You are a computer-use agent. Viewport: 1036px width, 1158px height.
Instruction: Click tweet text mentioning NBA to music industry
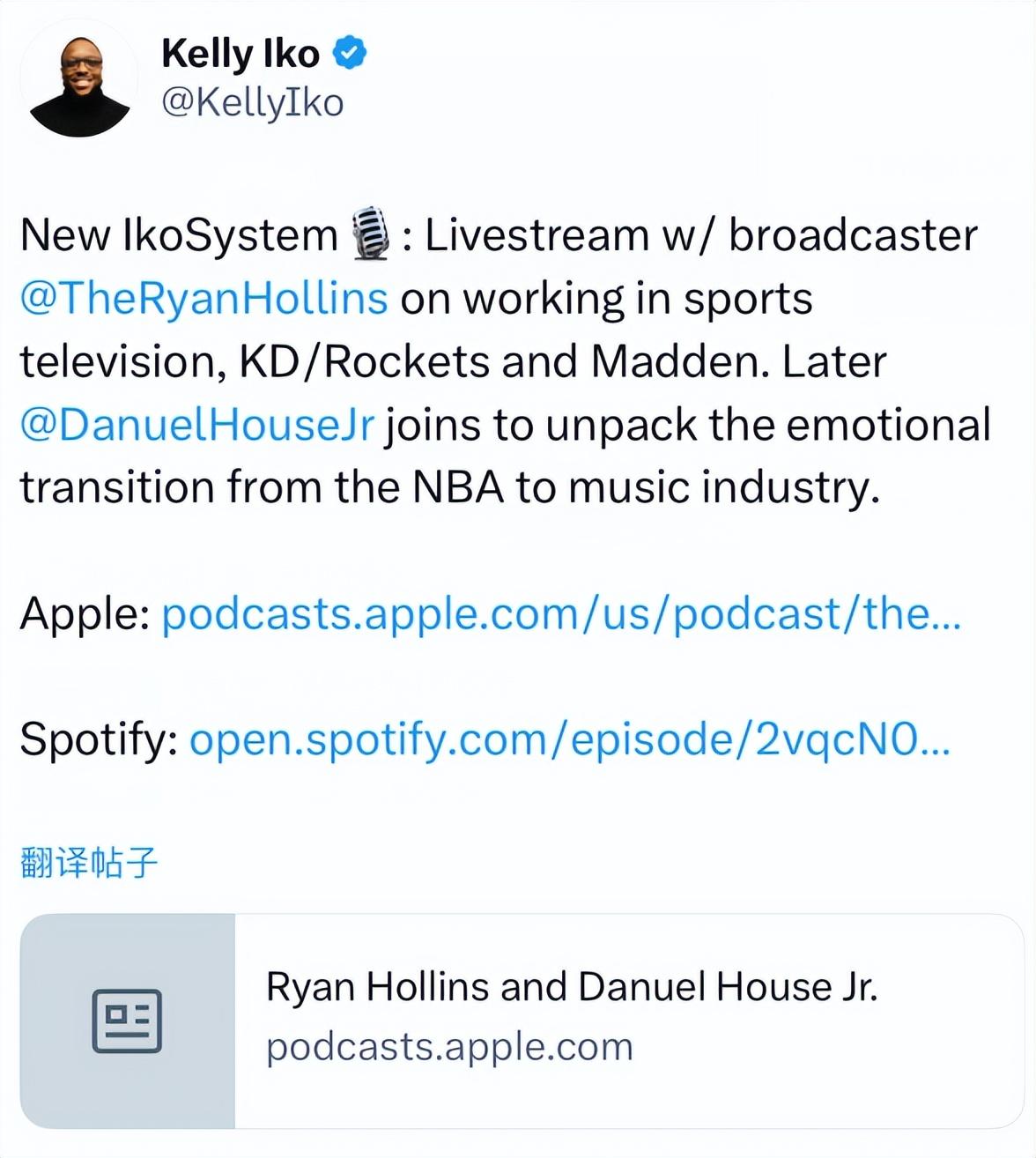point(450,486)
